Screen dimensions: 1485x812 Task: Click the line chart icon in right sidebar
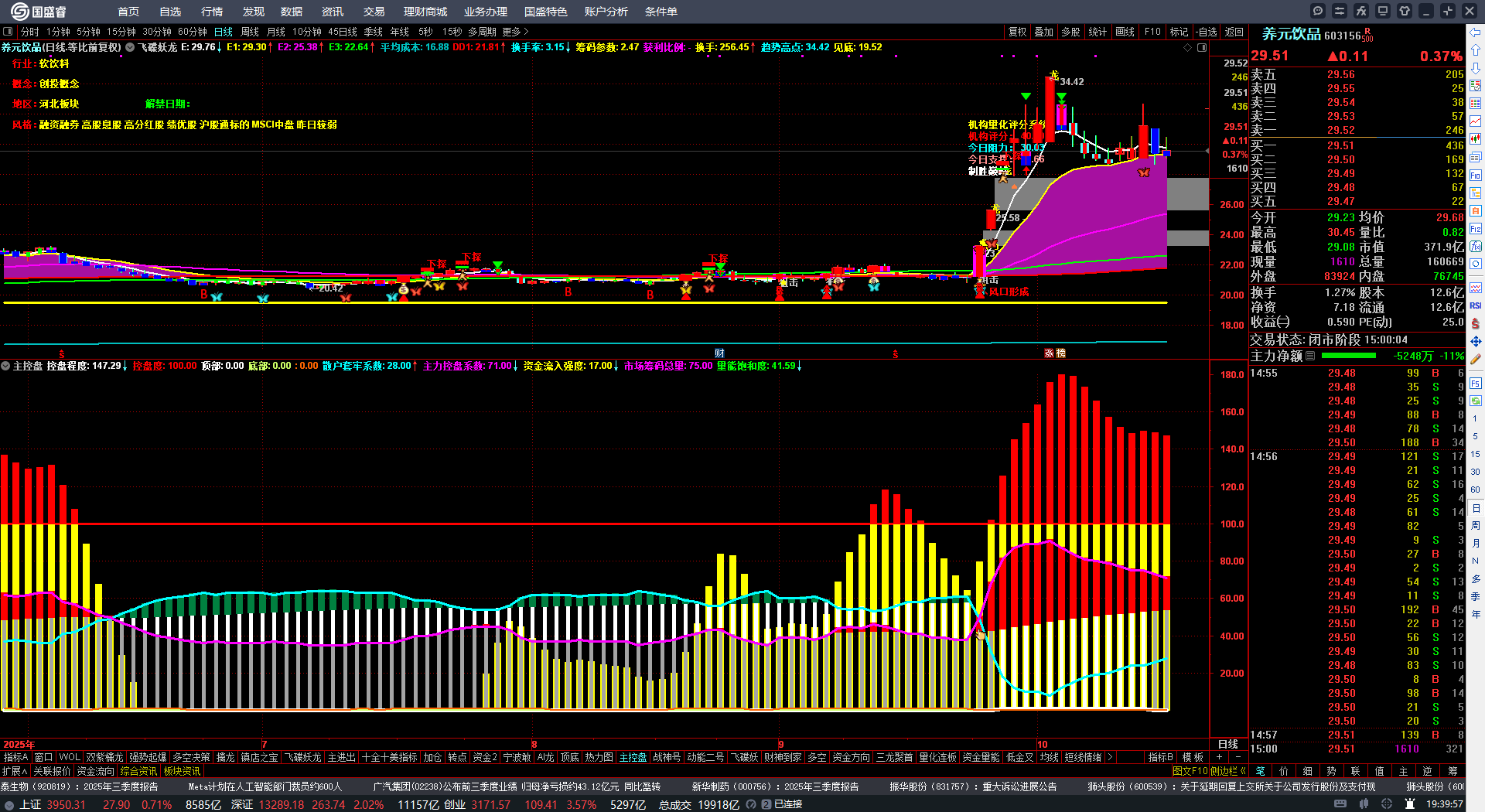point(1476,121)
